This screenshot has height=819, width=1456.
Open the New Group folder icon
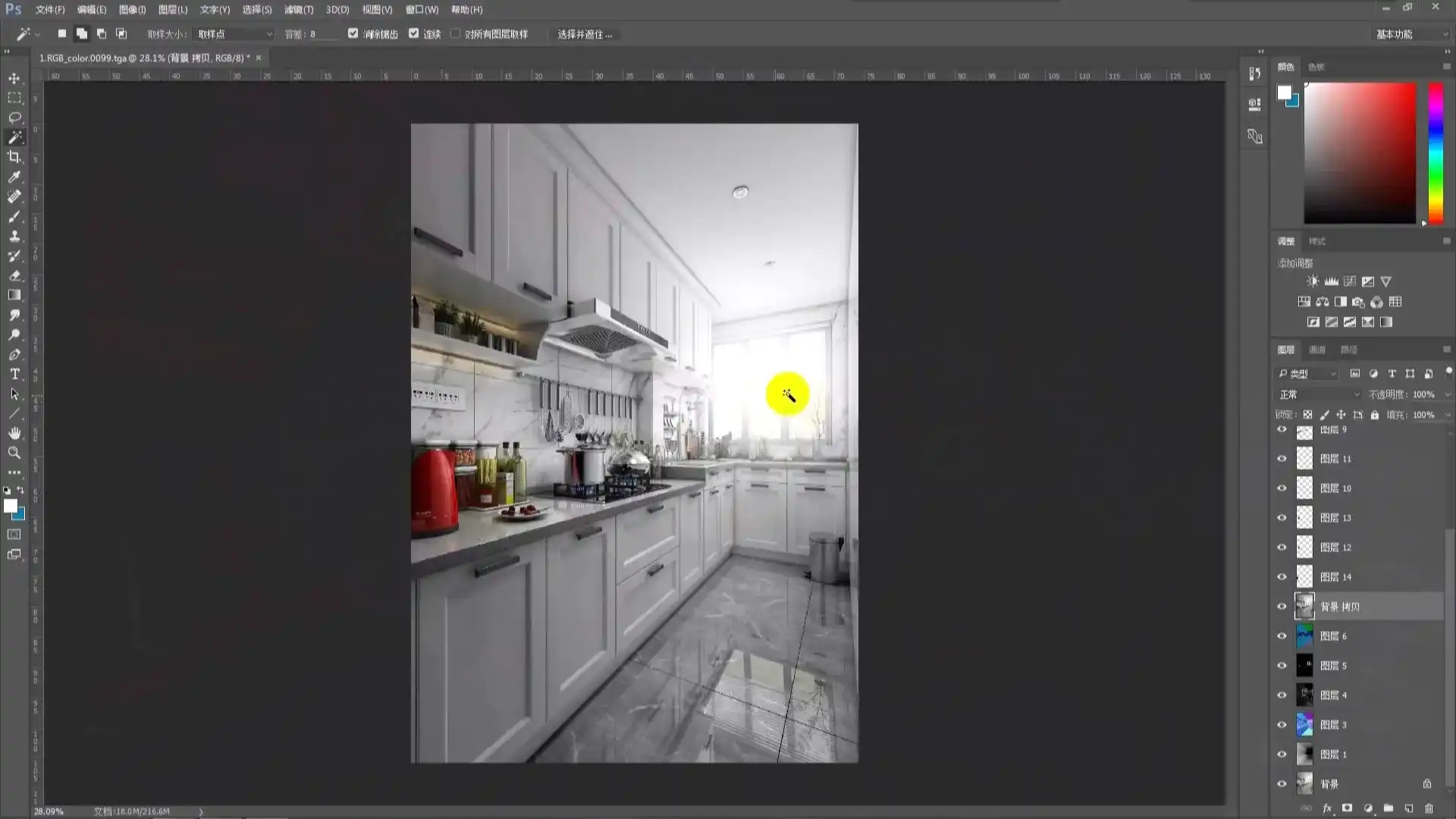[1389, 808]
